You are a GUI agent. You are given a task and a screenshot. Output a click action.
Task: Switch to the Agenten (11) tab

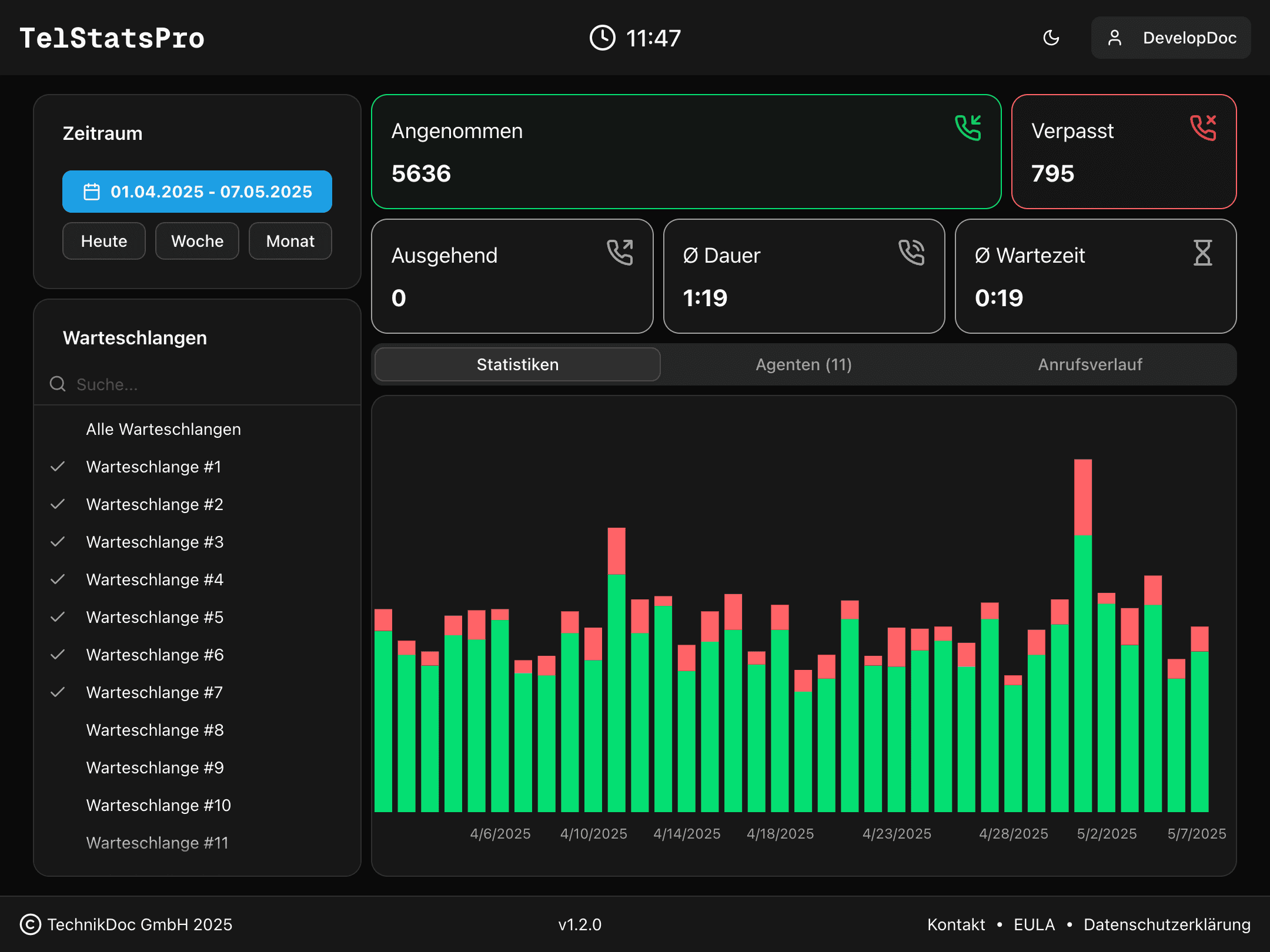click(x=803, y=364)
